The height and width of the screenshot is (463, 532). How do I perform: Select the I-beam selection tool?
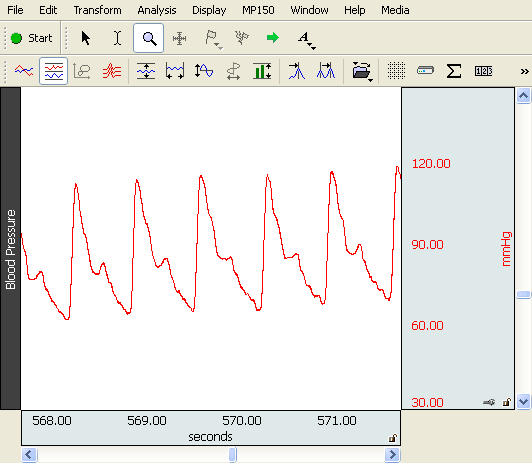click(x=117, y=38)
